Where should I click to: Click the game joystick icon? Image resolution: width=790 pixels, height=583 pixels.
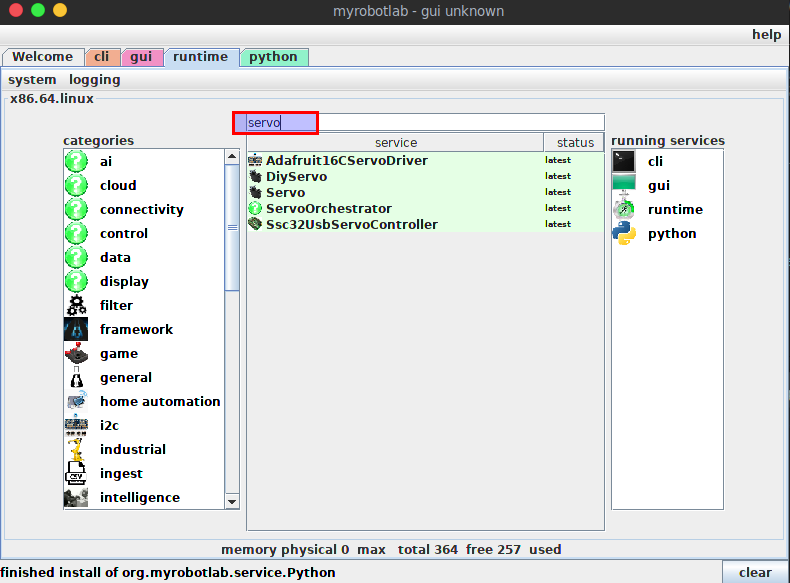76,353
